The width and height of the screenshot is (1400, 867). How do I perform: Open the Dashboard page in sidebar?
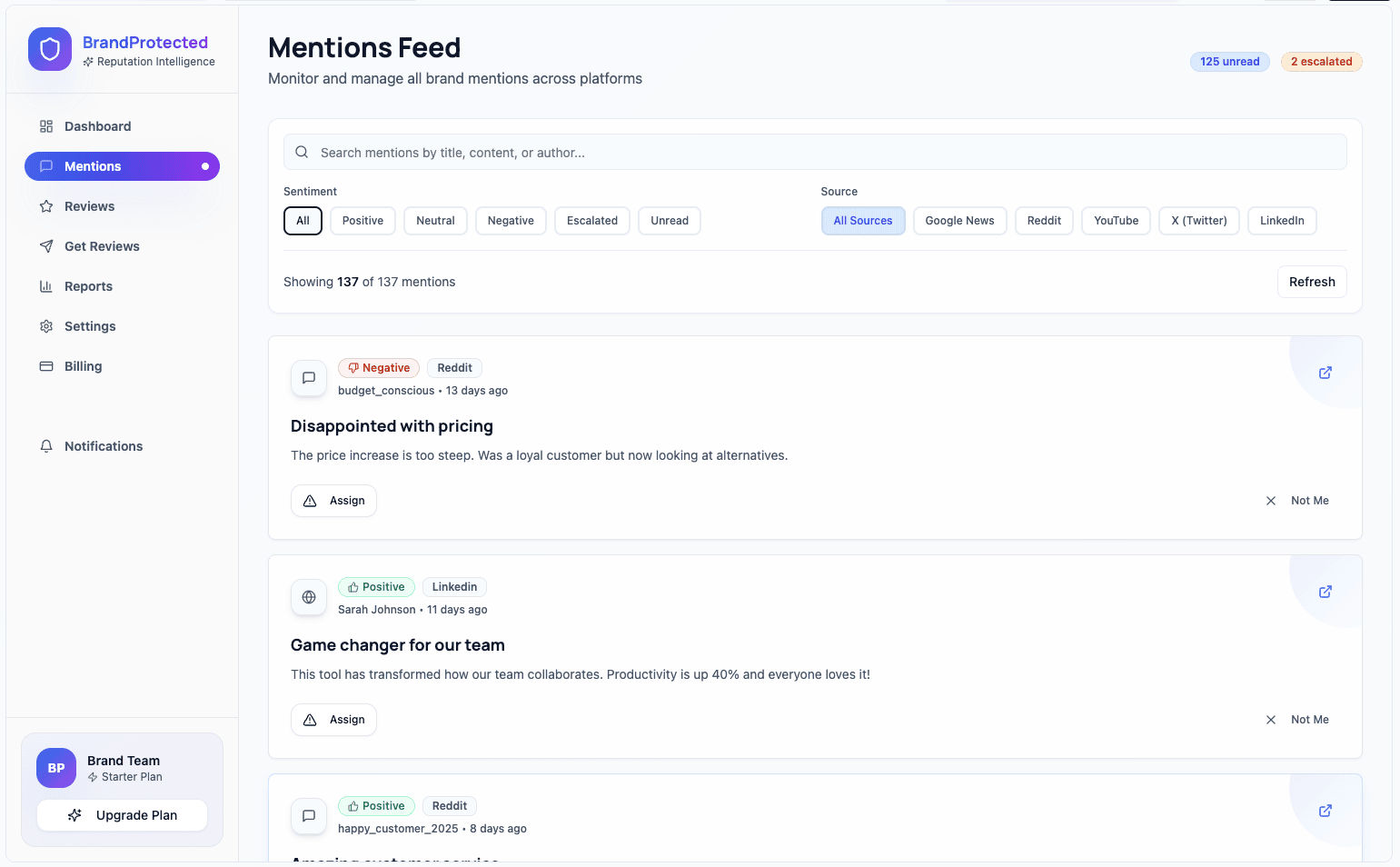click(97, 126)
